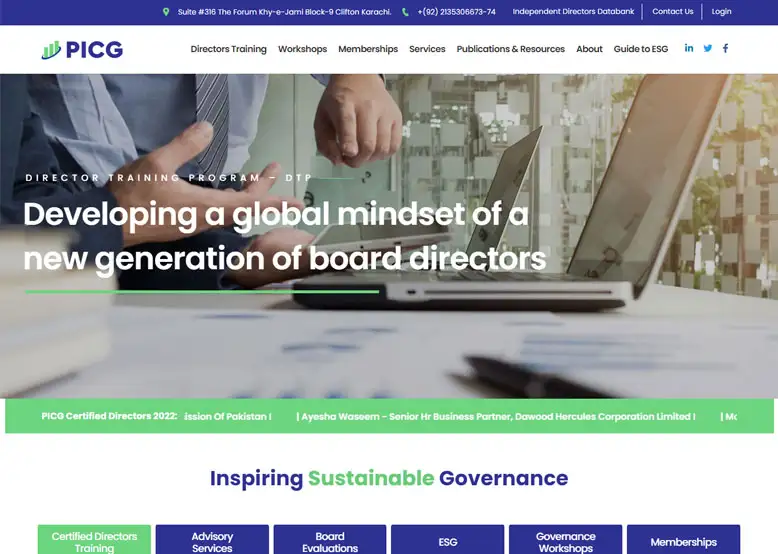Open the Services menu
The image size is (778, 554).
pos(427,49)
